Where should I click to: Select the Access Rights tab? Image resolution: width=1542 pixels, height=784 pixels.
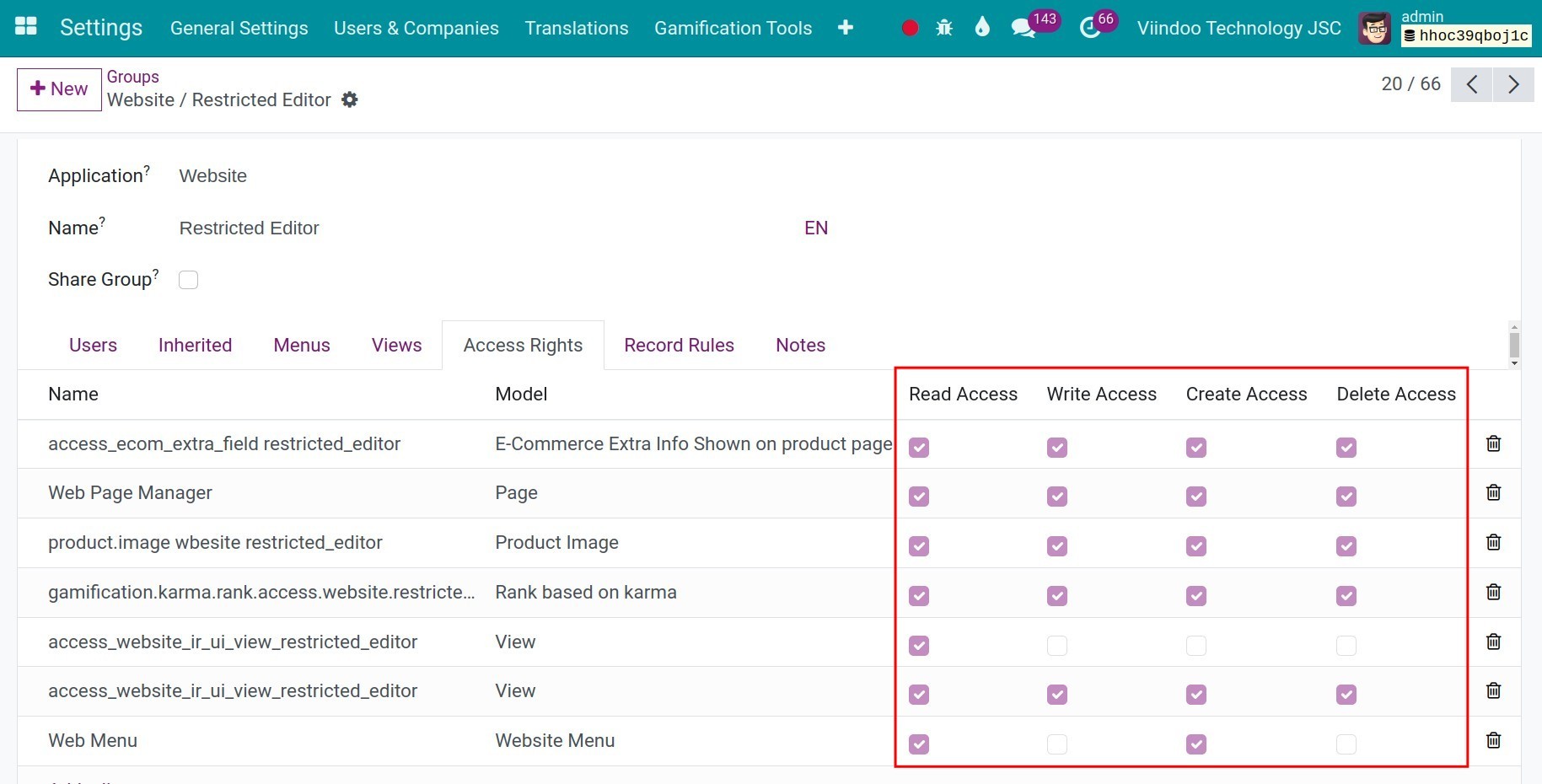pyautogui.click(x=523, y=345)
